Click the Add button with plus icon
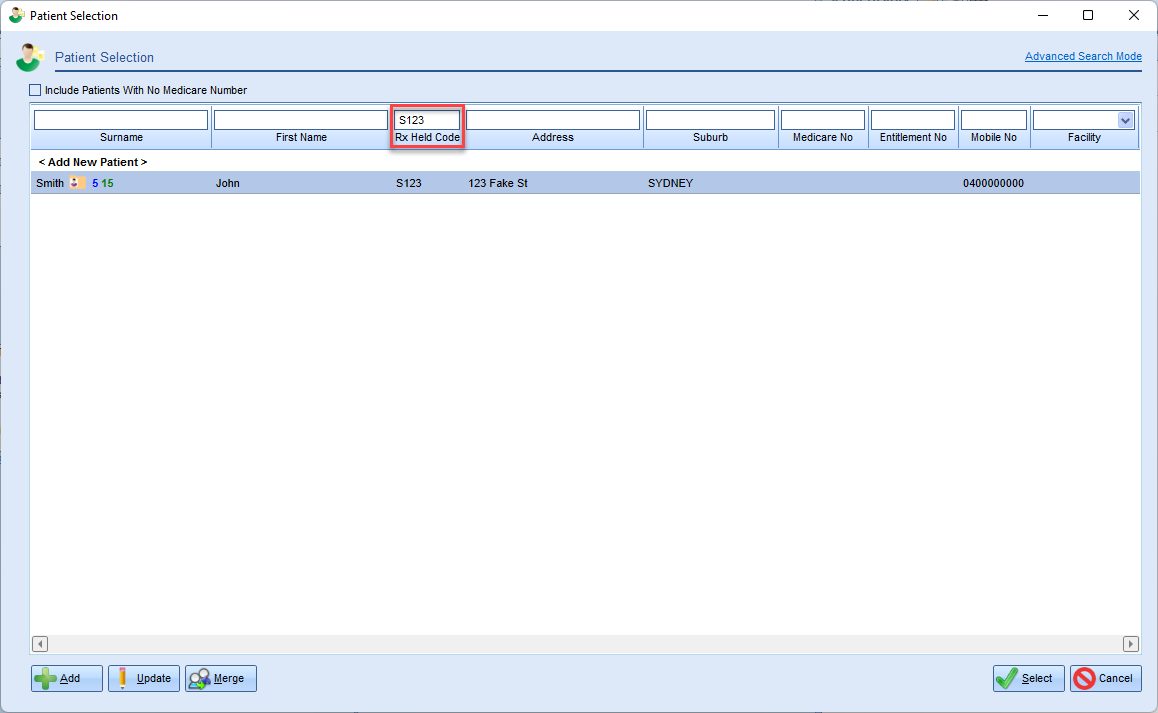Viewport: 1158px width, 713px height. coord(67,678)
